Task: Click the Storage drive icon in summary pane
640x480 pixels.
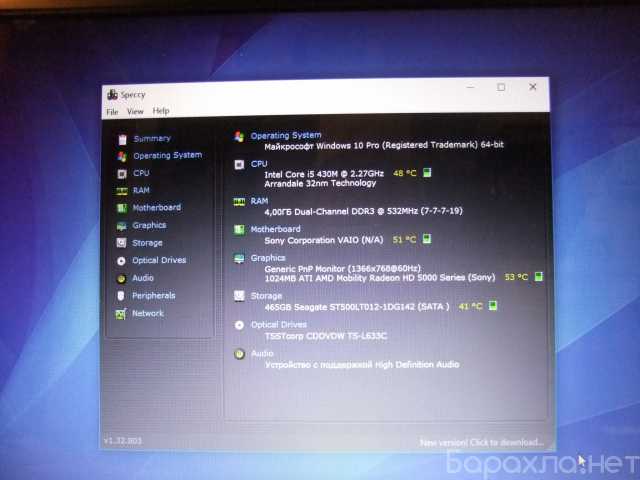Action: [x=239, y=296]
